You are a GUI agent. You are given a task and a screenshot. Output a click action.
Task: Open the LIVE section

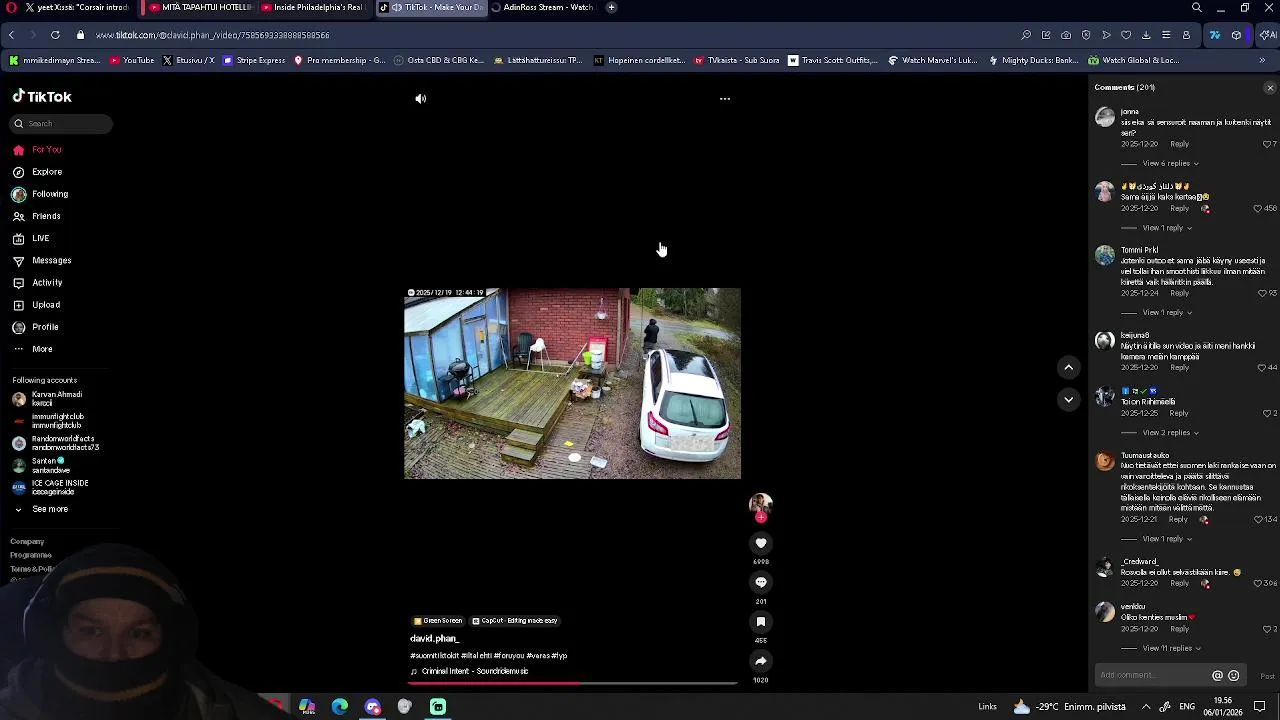[31, 238]
